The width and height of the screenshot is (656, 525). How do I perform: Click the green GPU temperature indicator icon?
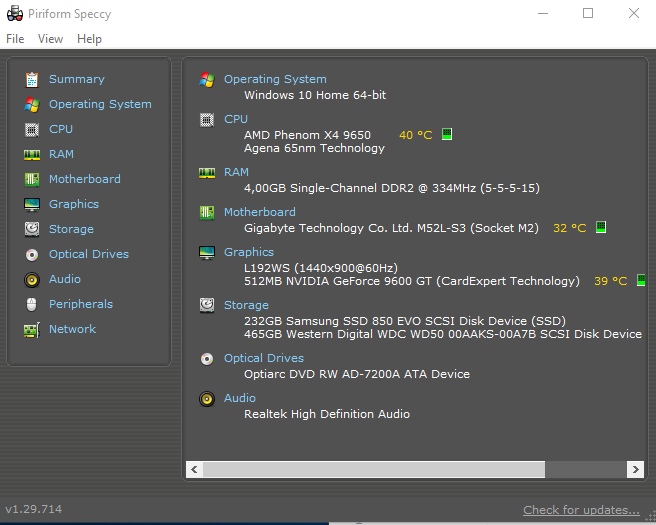tap(641, 280)
